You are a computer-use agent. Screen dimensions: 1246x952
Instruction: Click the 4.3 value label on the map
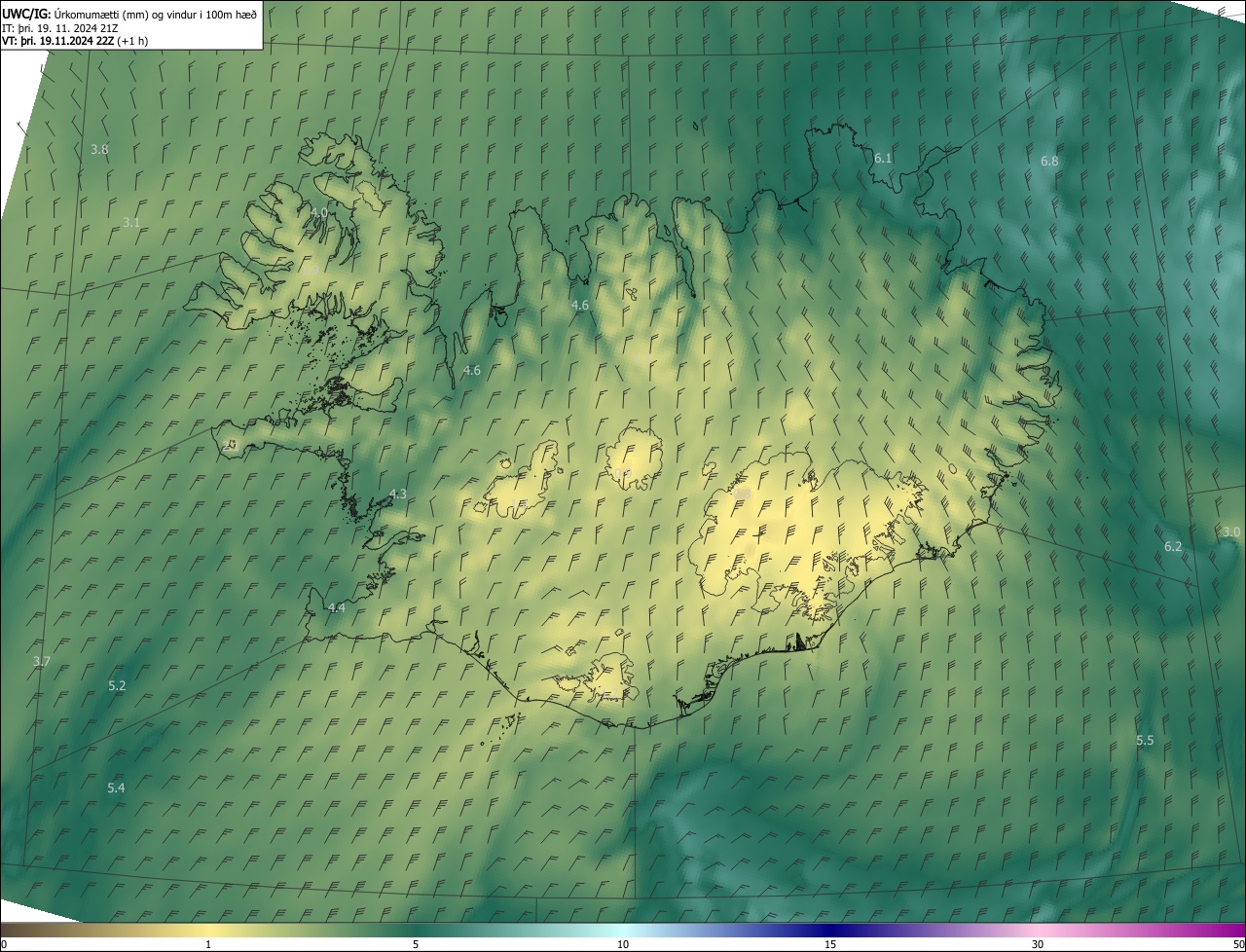coord(398,494)
